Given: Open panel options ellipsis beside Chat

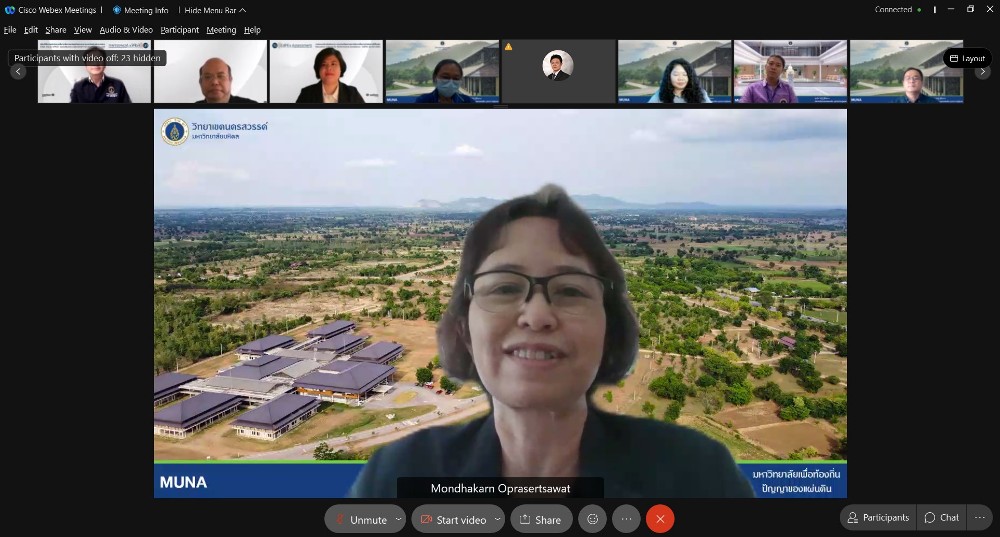Looking at the screenshot, I should click(x=979, y=517).
